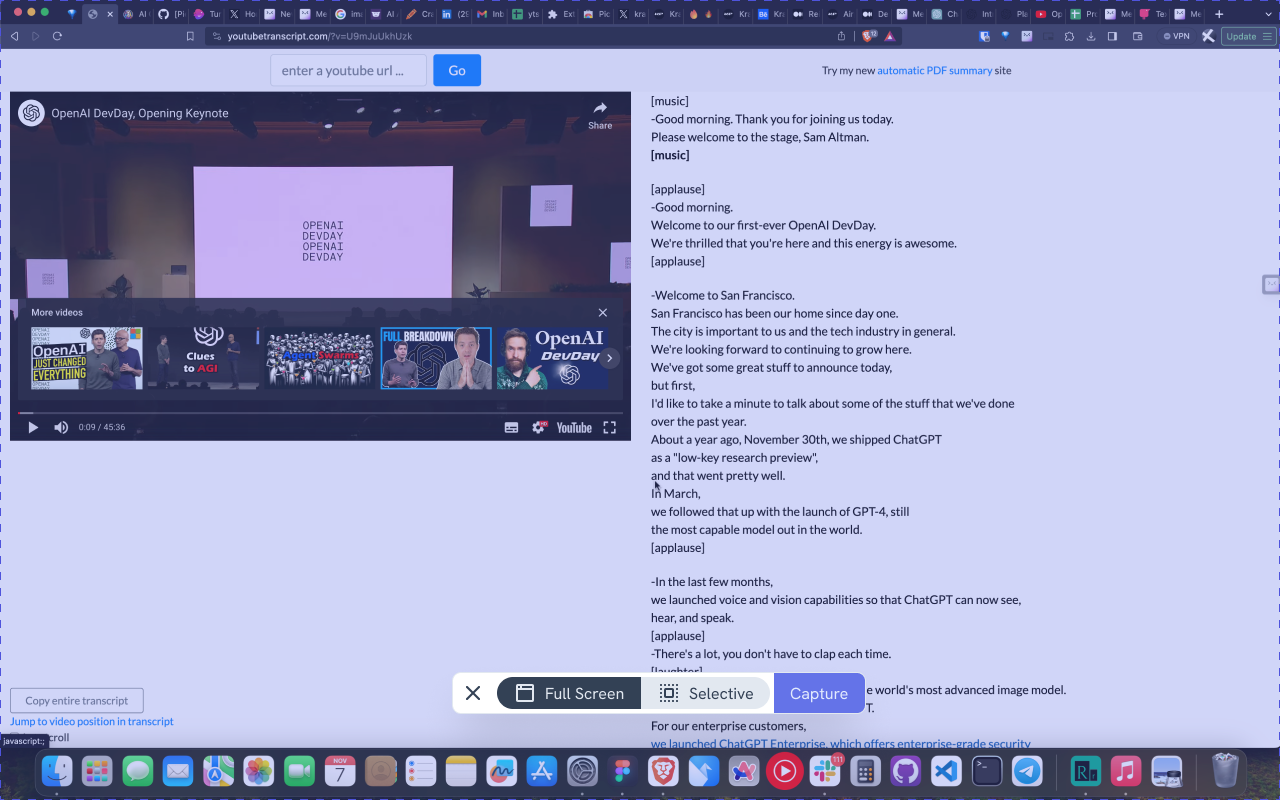Image resolution: width=1280 pixels, height=800 pixels.
Task: Click transcript line 'In March,'
Action: (x=676, y=494)
